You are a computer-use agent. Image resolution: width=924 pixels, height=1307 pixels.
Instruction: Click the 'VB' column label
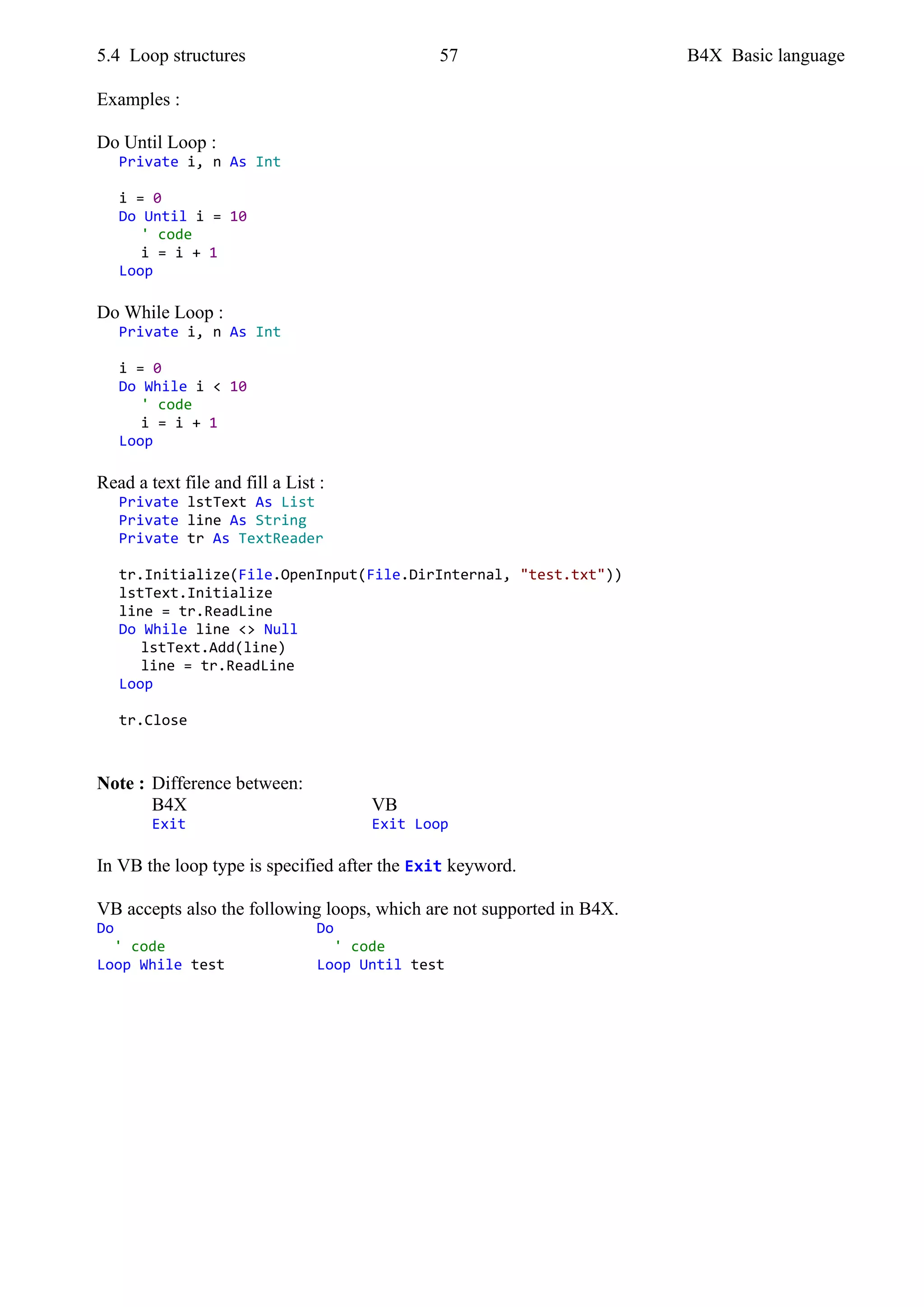(384, 805)
